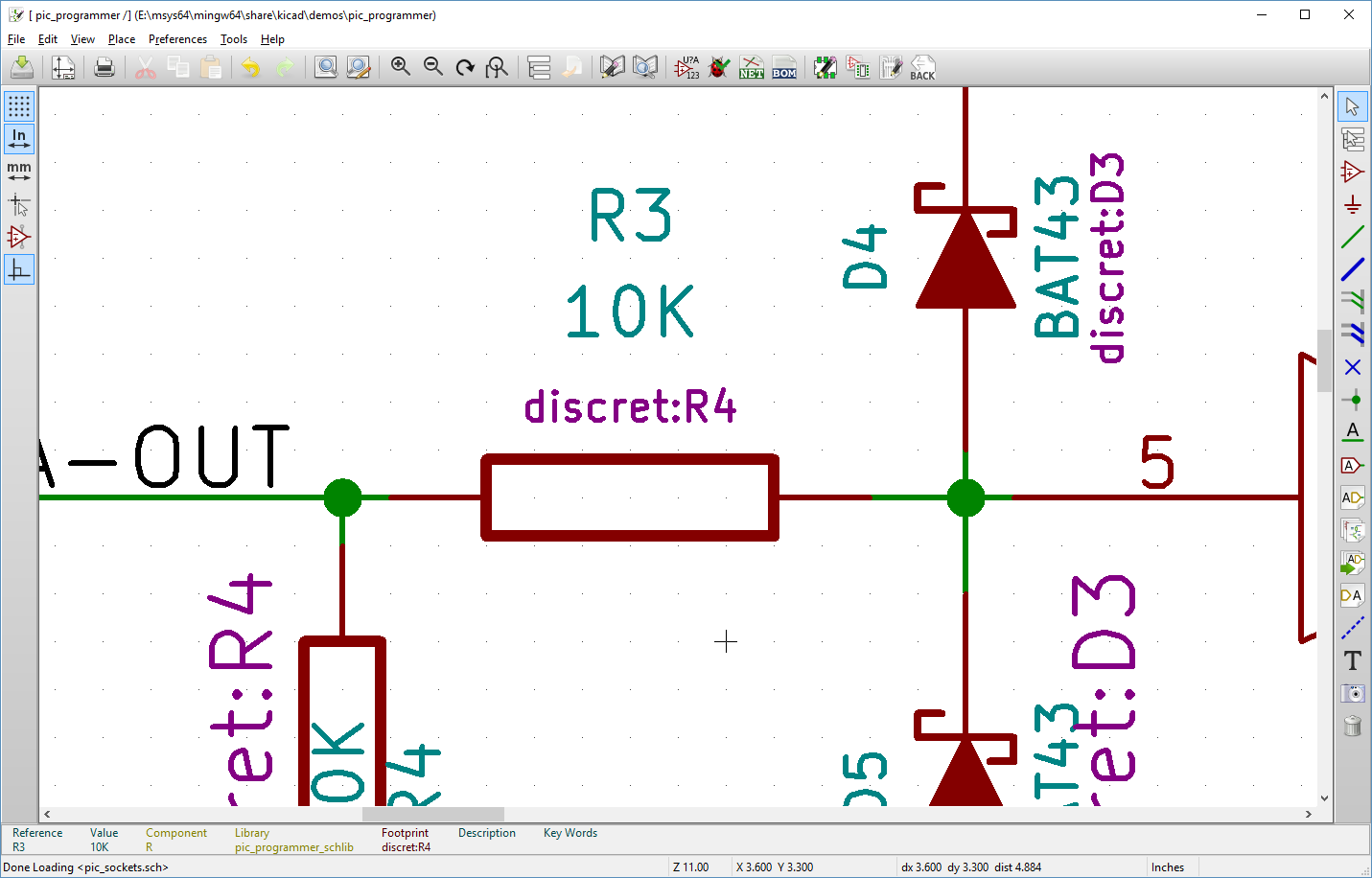Switch units to millimeters

coord(18,172)
